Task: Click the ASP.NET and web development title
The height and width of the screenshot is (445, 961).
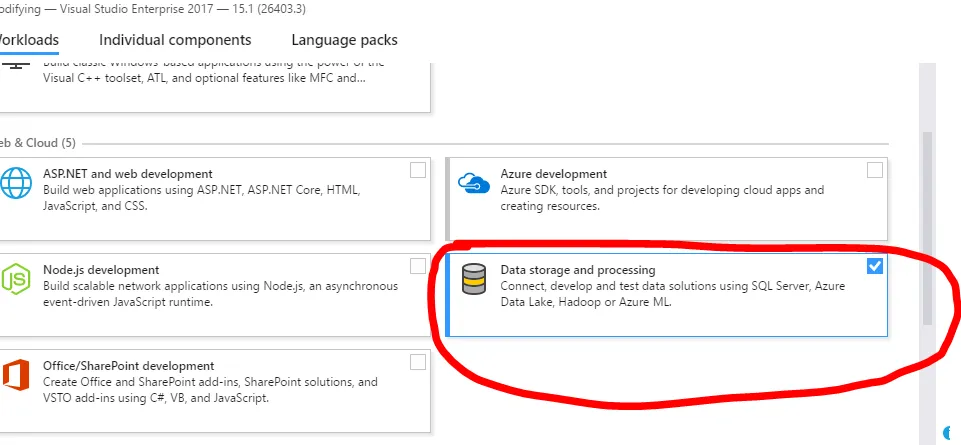Action: [127, 174]
